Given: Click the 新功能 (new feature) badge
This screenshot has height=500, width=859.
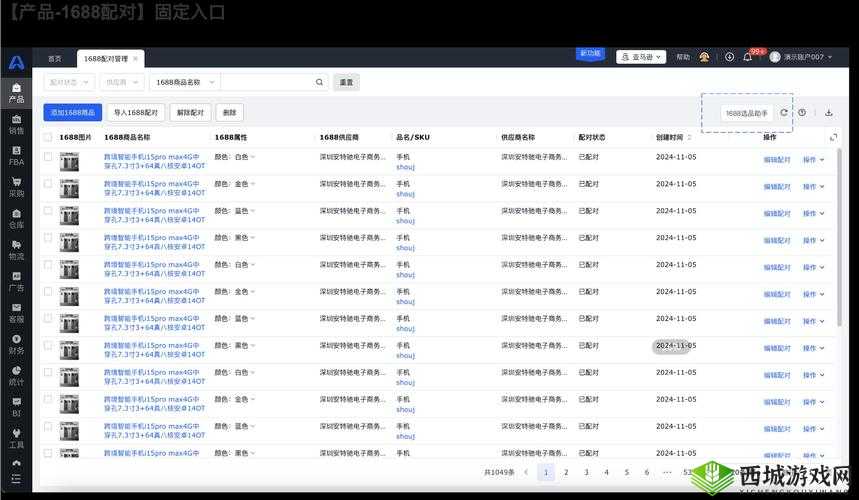Looking at the screenshot, I should (590, 54).
